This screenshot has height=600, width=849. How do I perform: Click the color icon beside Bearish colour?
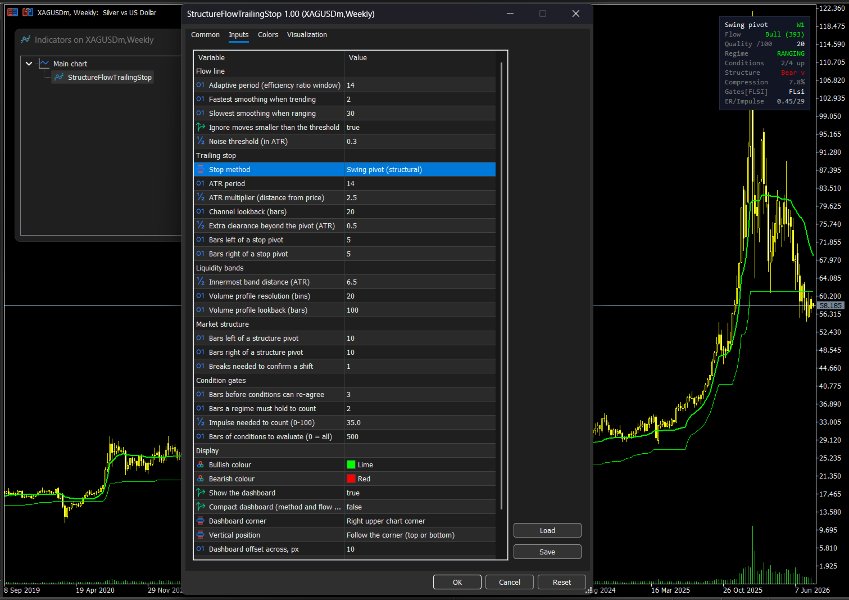coord(201,479)
